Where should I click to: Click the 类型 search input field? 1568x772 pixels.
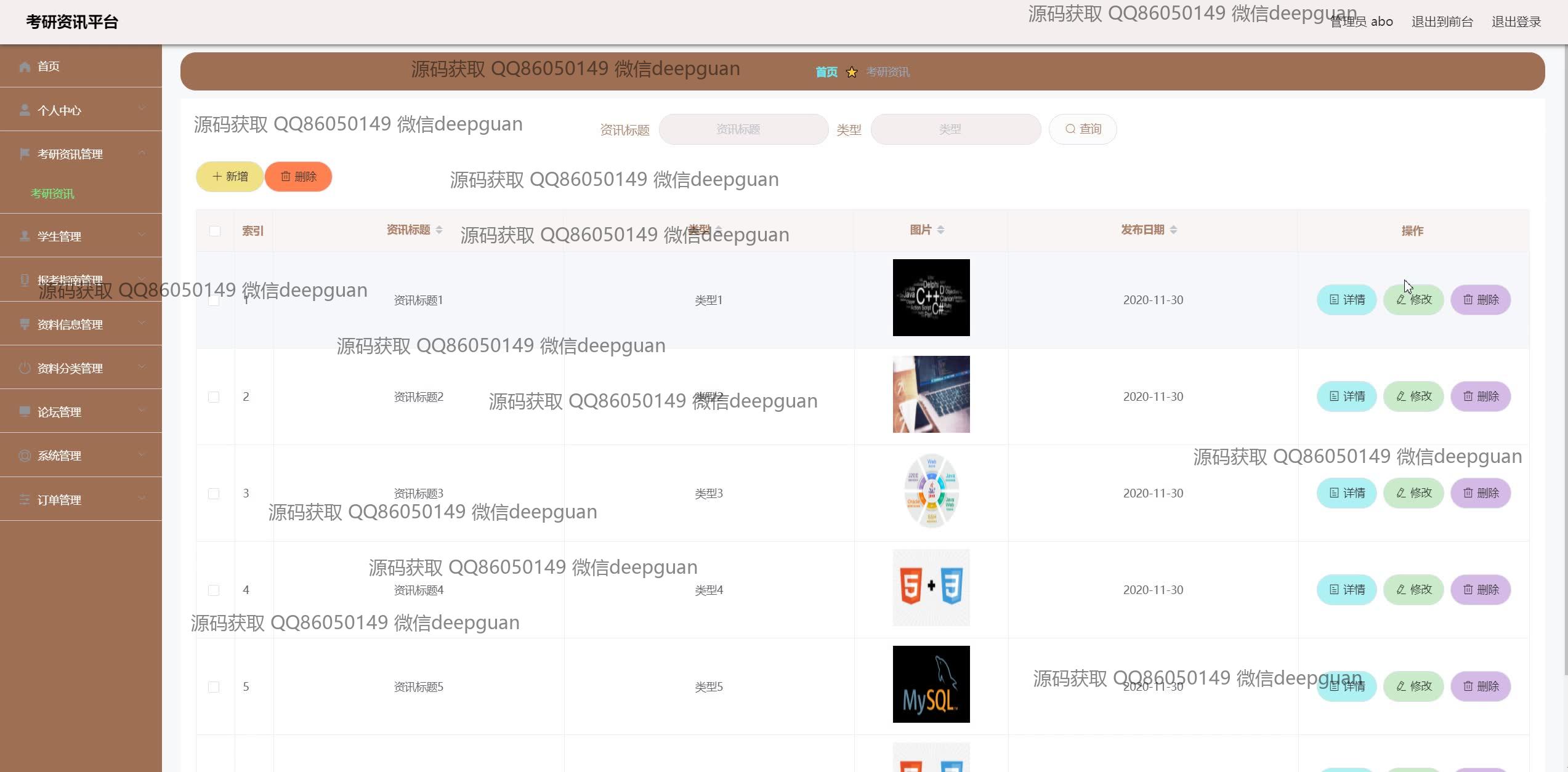955,129
